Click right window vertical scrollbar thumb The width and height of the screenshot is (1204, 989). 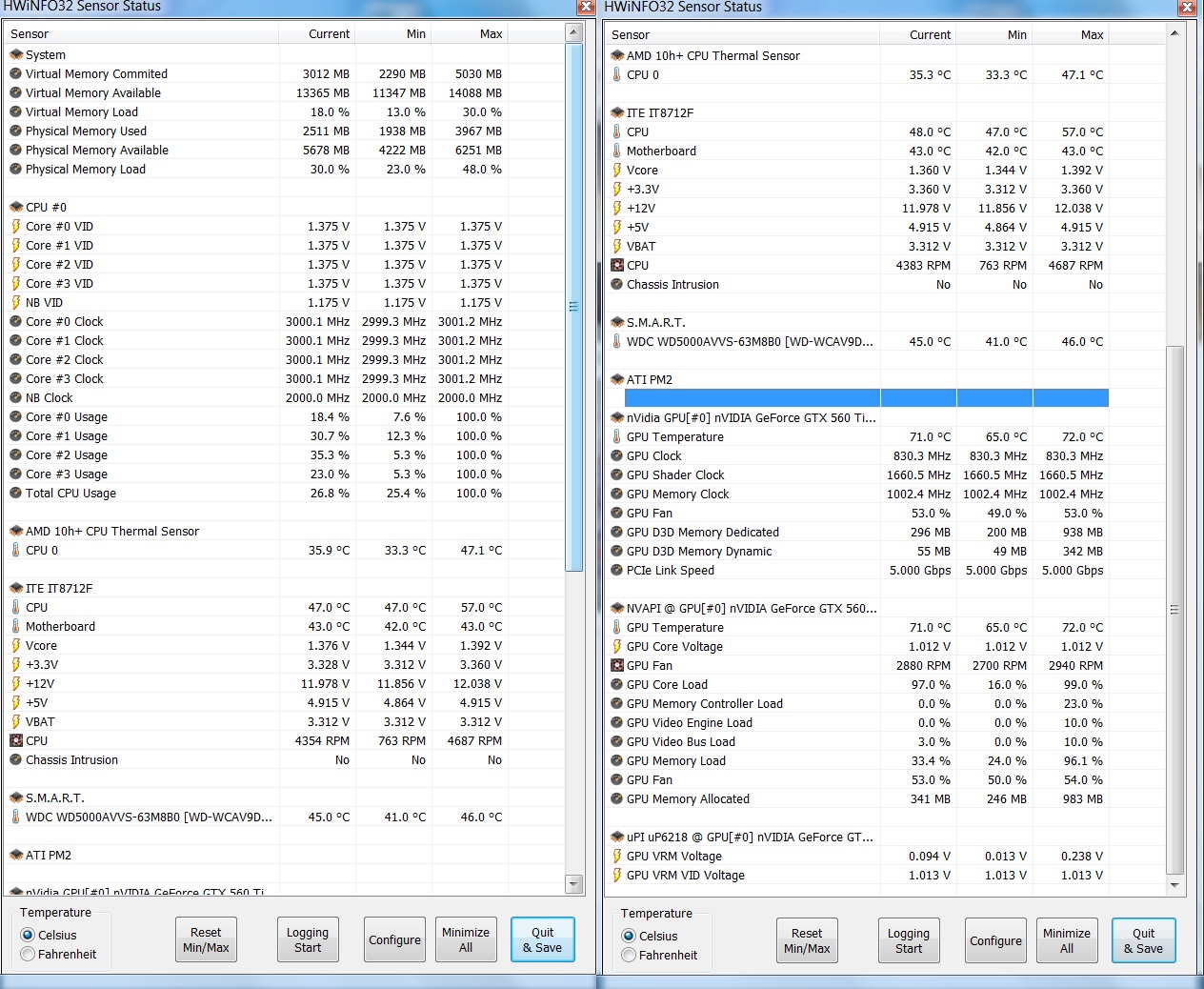(1174, 610)
